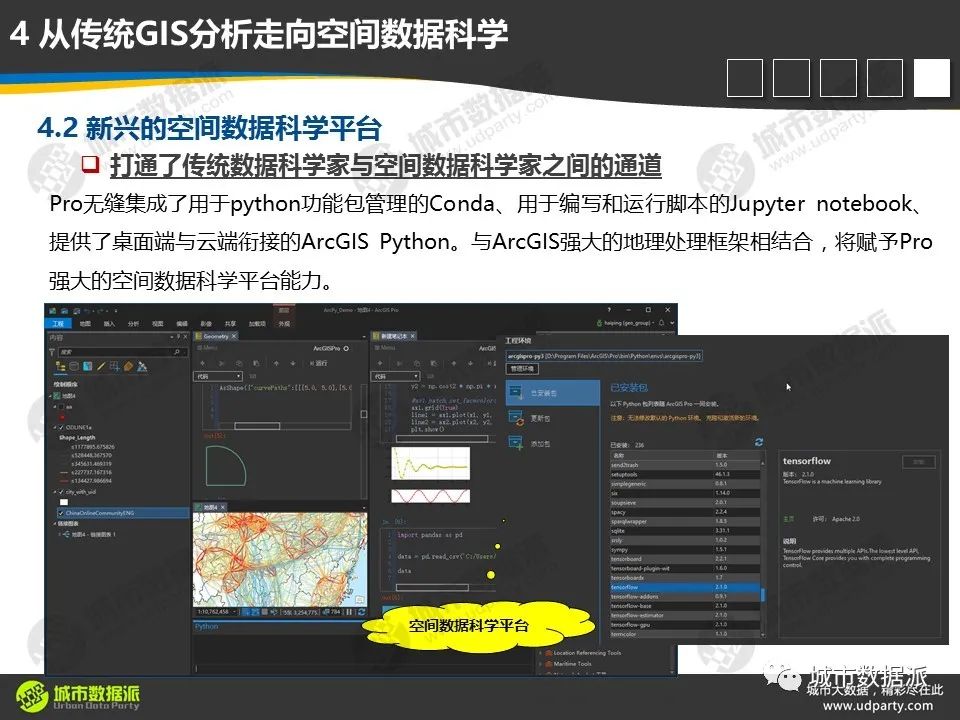960x720 pixels.
Task: Select the list by data source icon
Action: 74,366
